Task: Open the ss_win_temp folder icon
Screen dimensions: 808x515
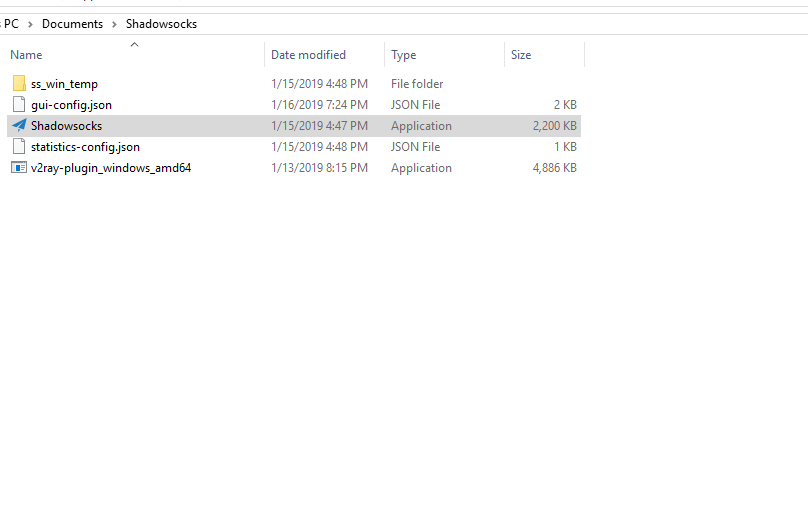Action: (19, 84)
